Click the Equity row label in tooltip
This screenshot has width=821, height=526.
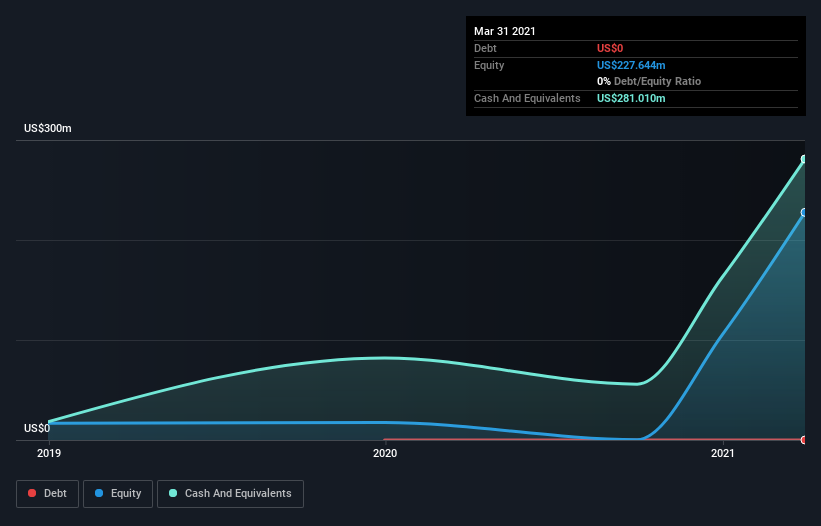[x=489, y=65]
